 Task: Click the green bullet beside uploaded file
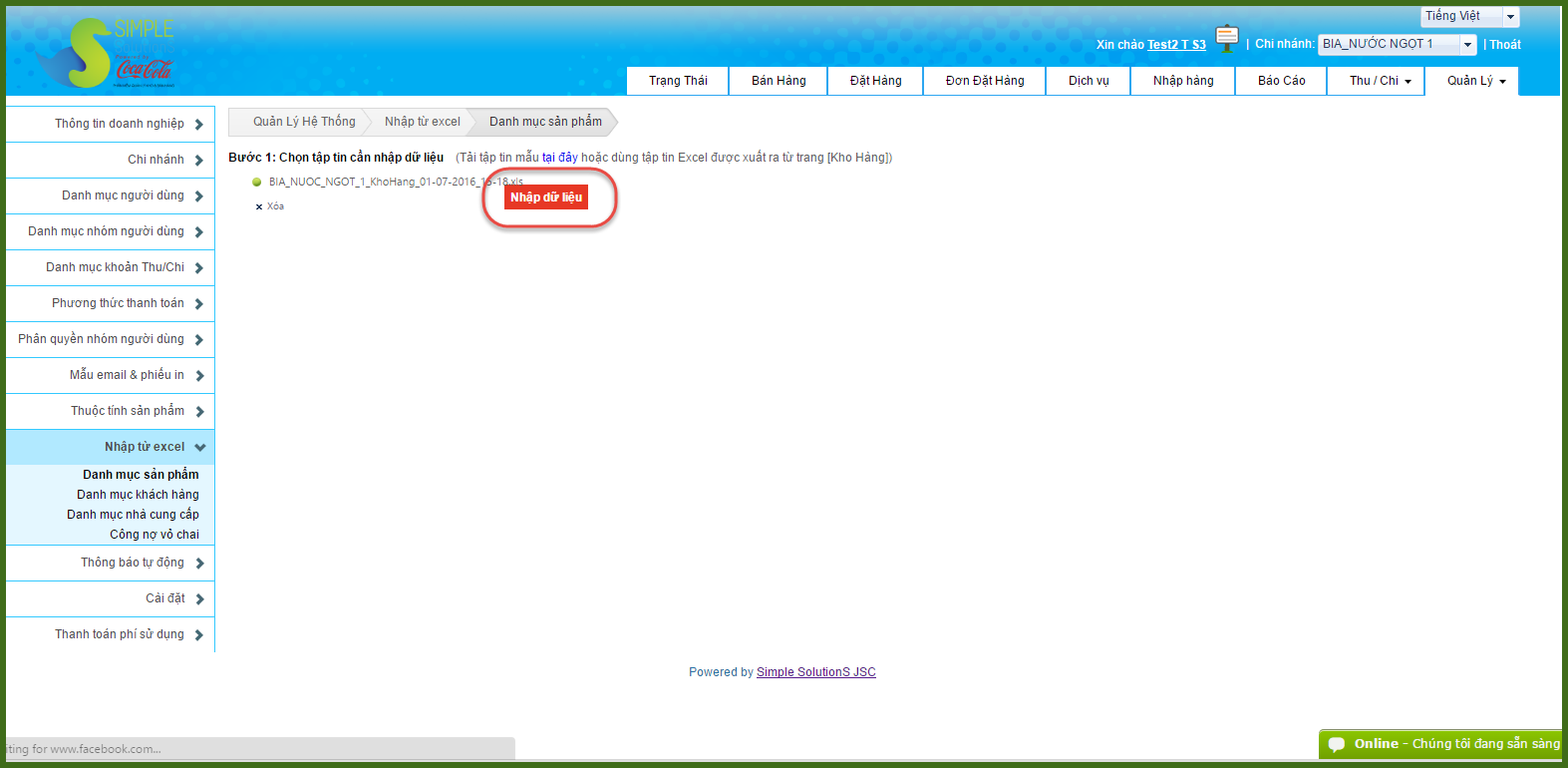256,183
